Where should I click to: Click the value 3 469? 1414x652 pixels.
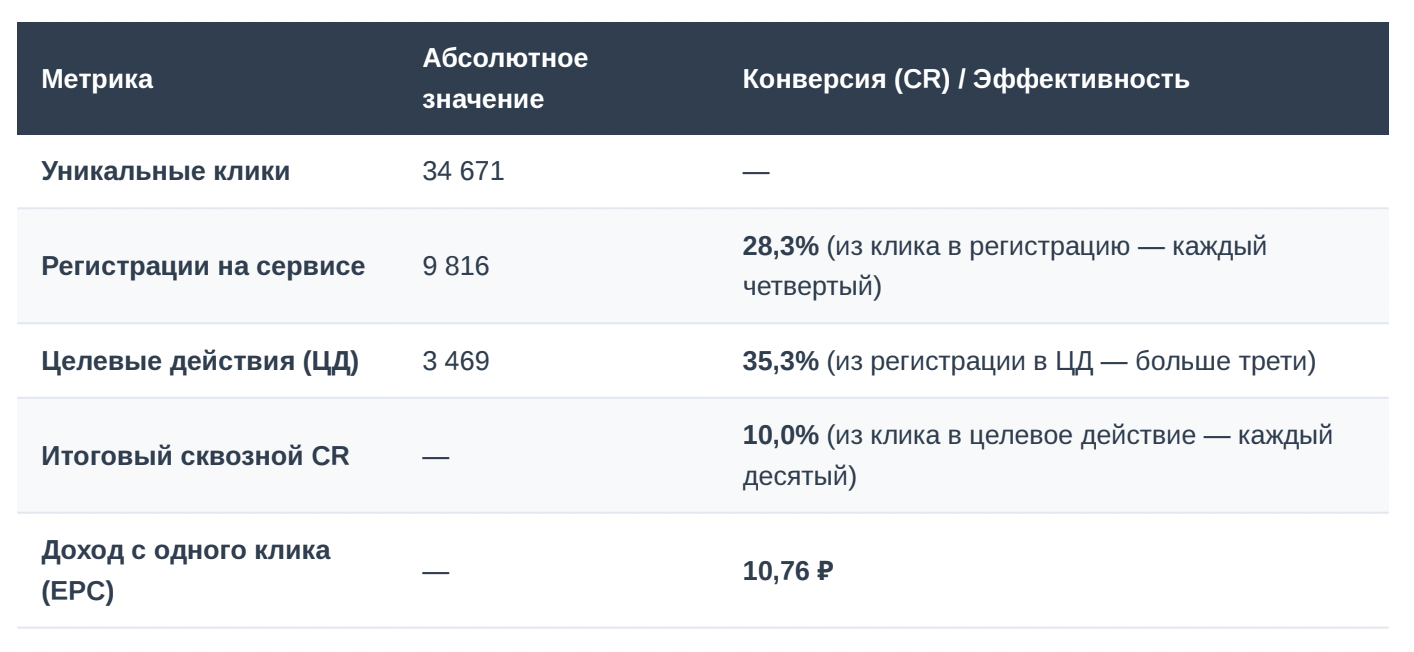pyautogui.click(x=456, y=361)
